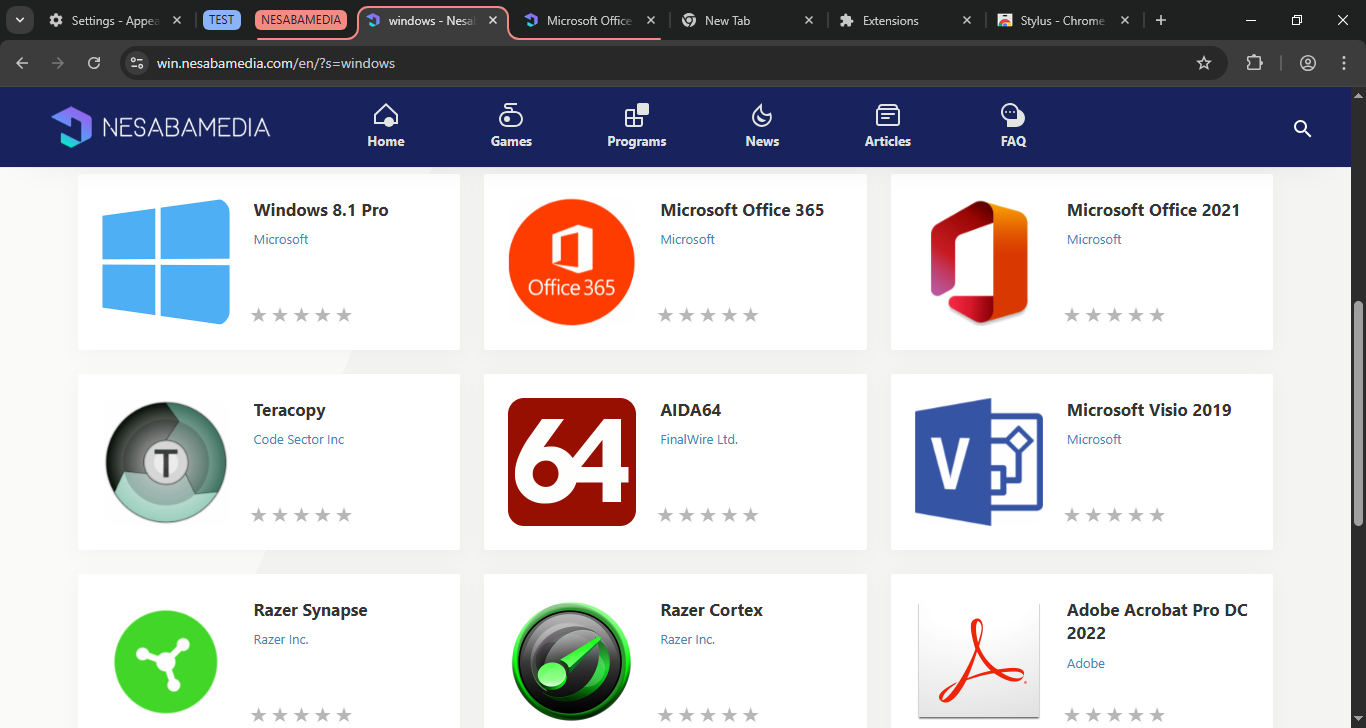Open the Games navigation icon
This screenshot has height=728, width=1366.
(511, 115)
